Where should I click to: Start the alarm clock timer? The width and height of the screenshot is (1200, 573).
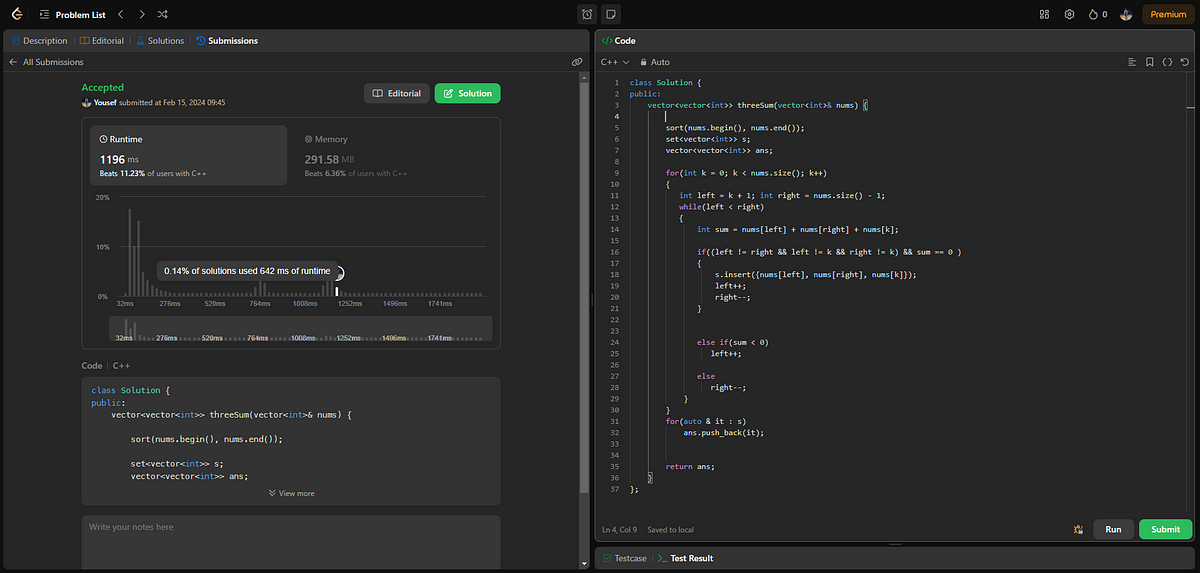tap(587, 14)
